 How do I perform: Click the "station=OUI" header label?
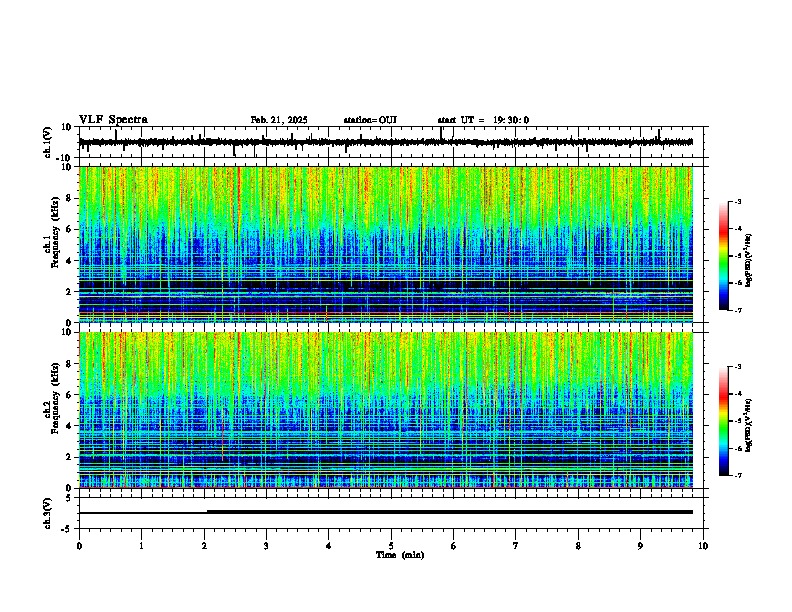pyautogui.click(x=370, y=120)
